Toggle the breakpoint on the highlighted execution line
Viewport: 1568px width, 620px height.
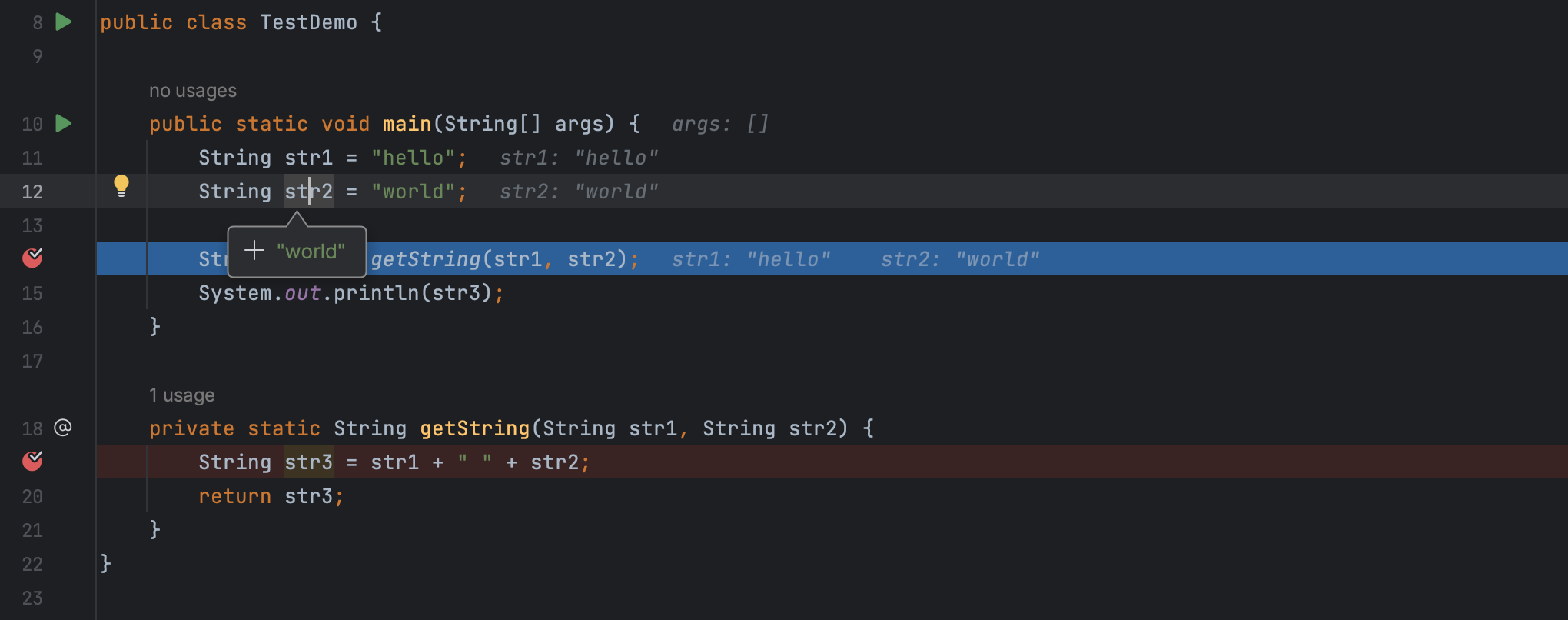32,258
